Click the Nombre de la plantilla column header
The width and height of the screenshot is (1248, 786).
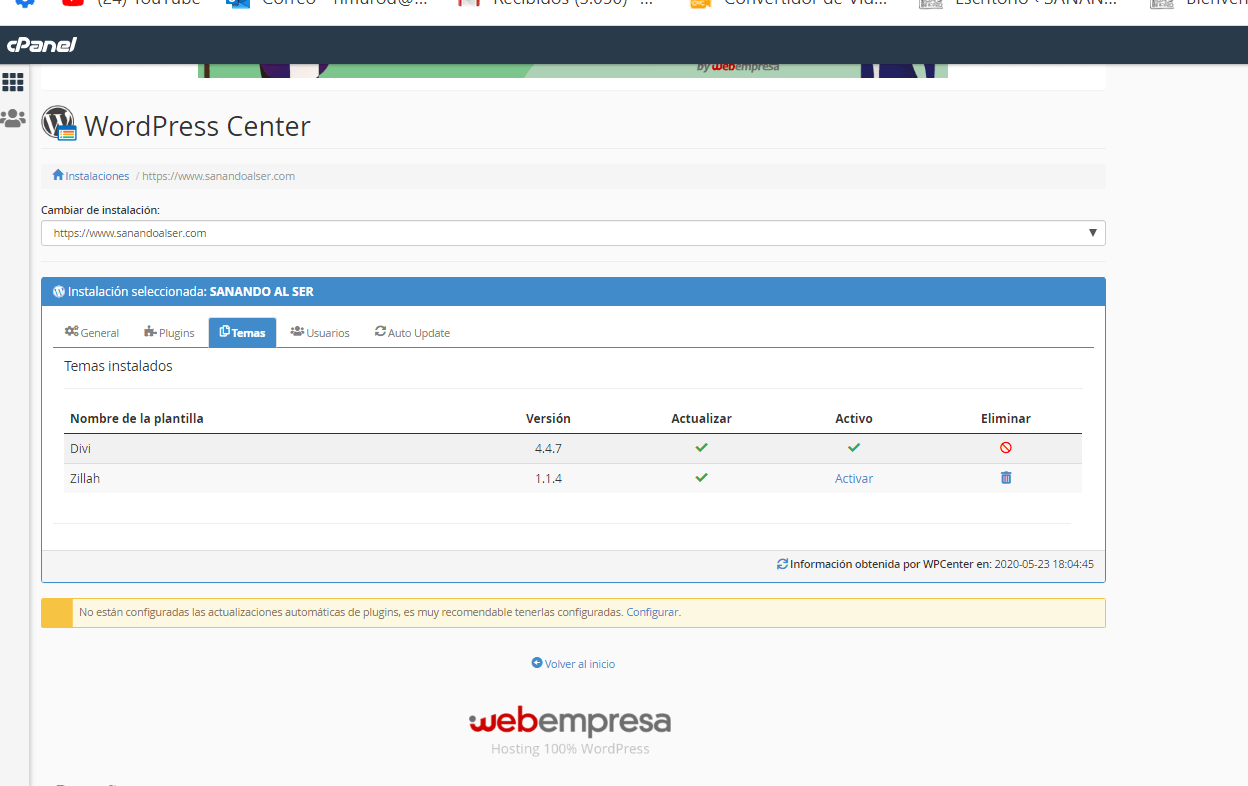[137, 419]
